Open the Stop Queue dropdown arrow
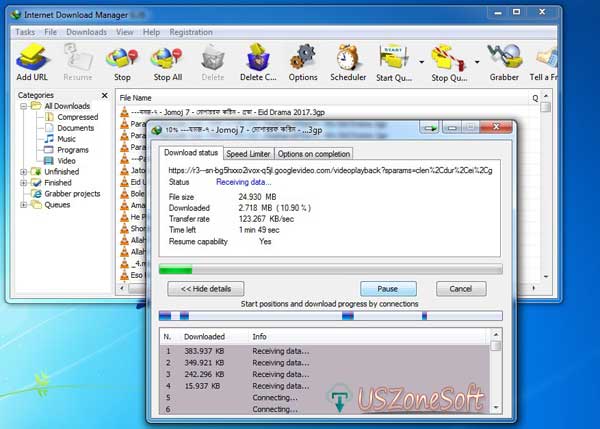The height and width of the screenshot is (429, 600). 477,62
